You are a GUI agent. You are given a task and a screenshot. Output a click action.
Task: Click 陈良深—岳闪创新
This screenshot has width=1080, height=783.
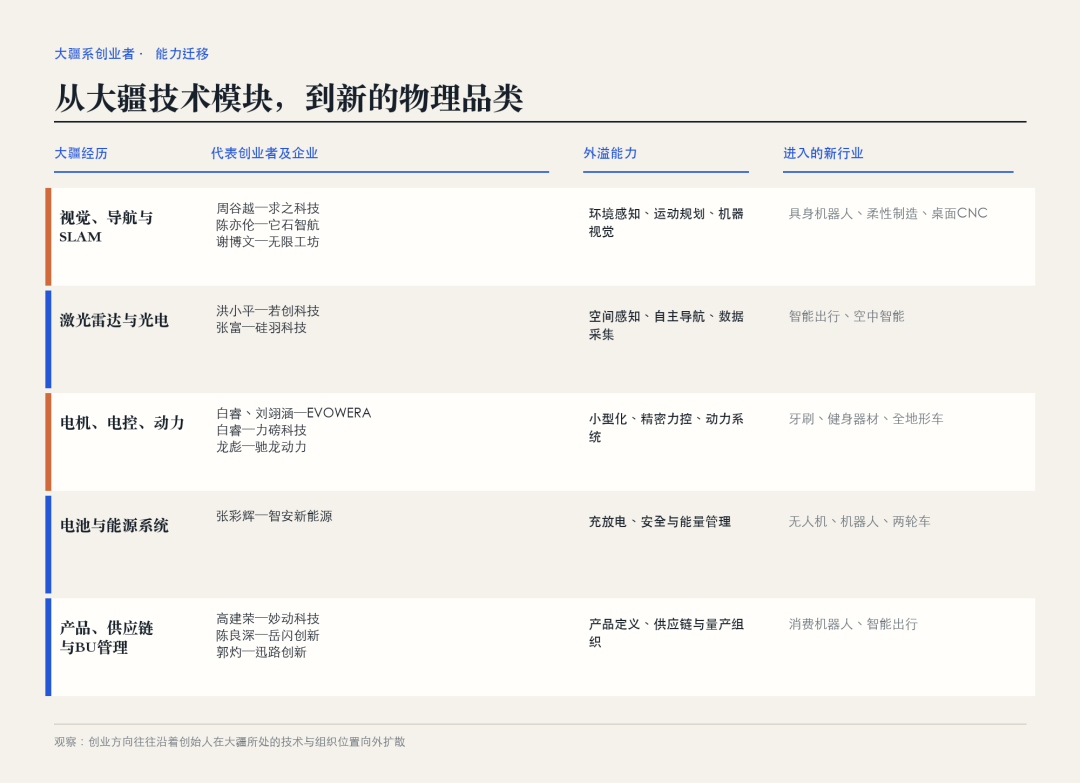tap(268, 636)
